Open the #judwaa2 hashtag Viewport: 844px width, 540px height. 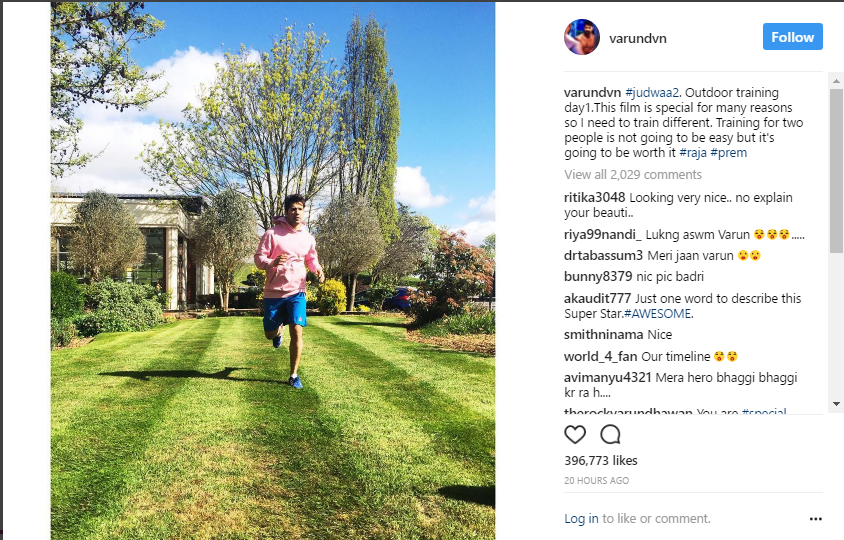tap(652, 93)
